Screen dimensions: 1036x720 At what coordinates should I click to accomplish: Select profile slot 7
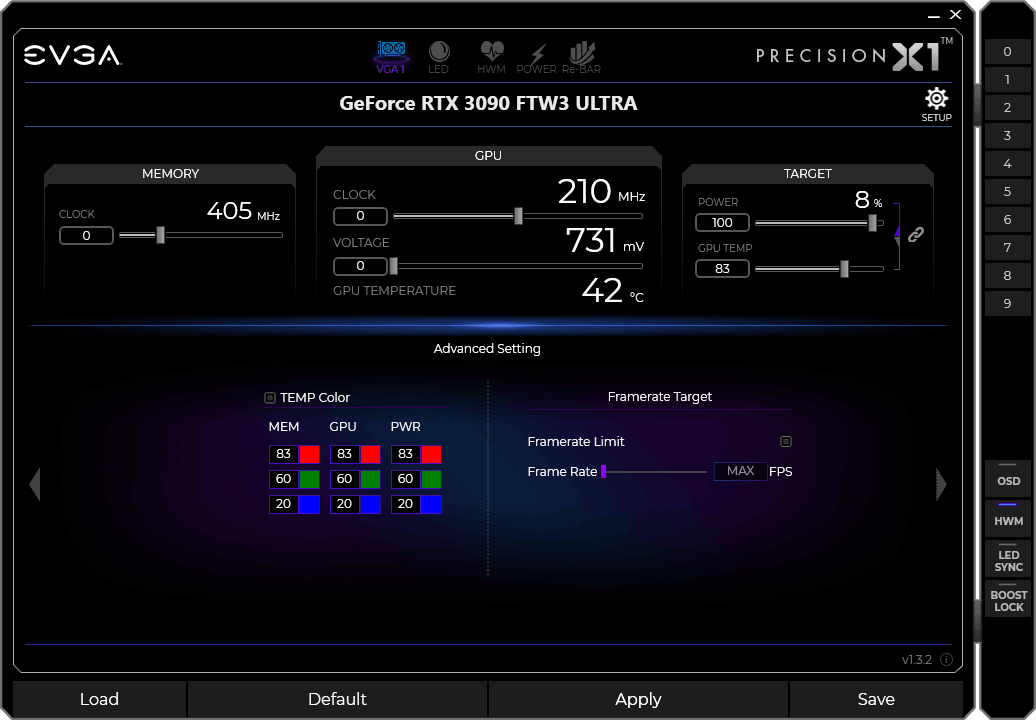1007,248
